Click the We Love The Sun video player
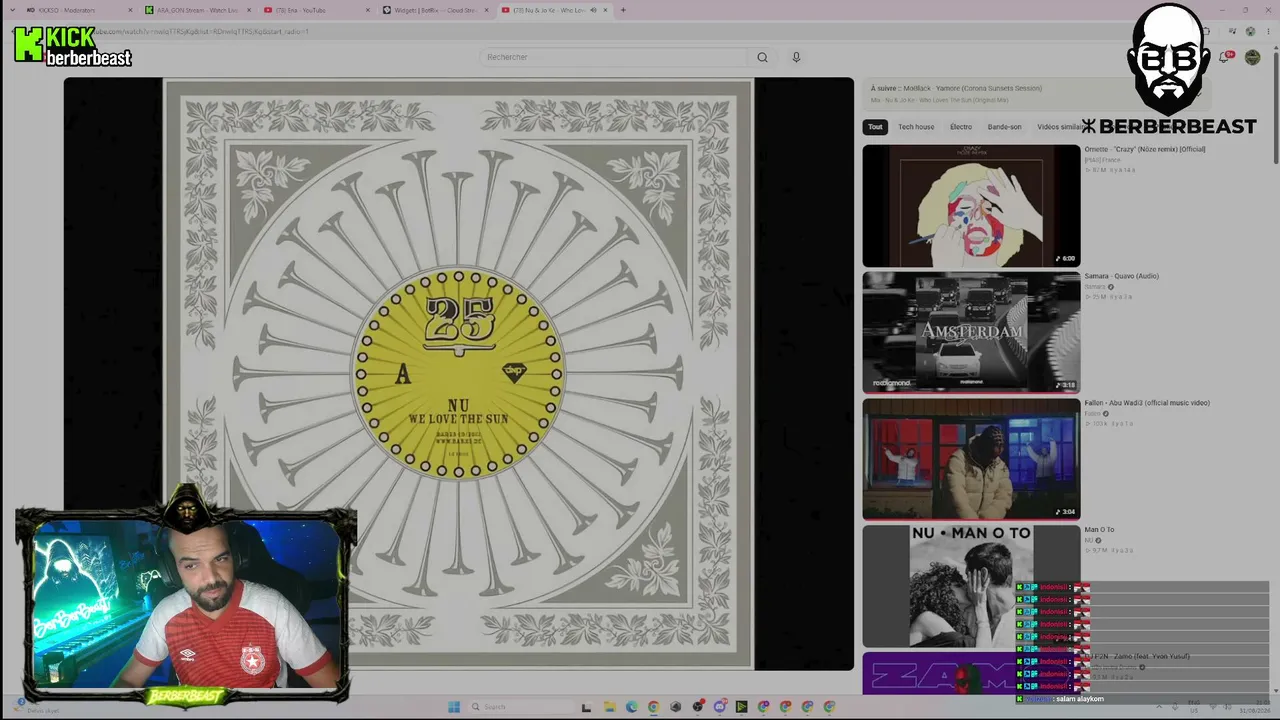 point(459,374)
